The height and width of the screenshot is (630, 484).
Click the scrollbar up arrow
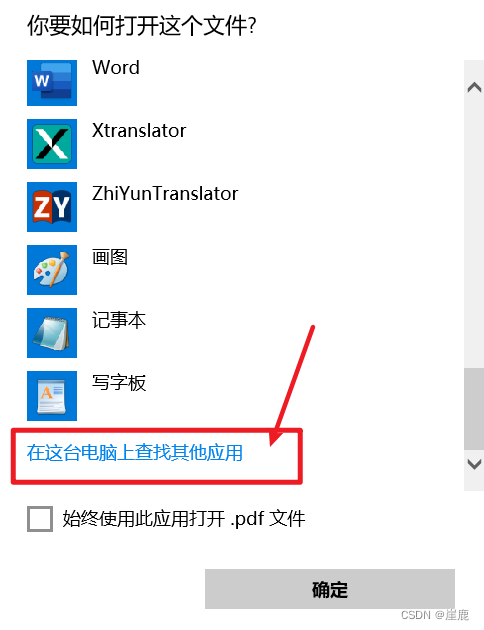click(x=474, y=87)
